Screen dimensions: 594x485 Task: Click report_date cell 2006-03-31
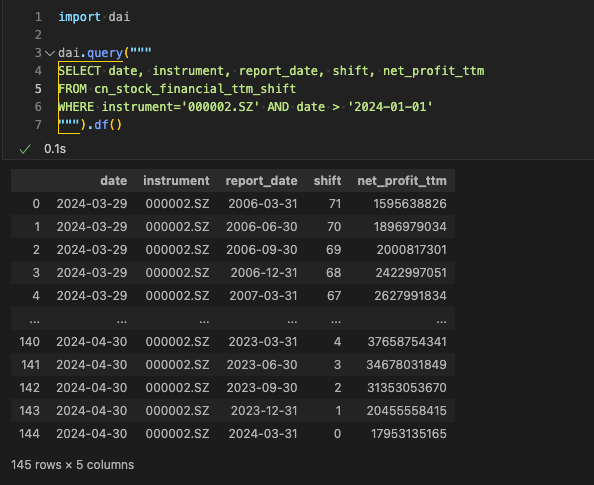coord(263,204)
